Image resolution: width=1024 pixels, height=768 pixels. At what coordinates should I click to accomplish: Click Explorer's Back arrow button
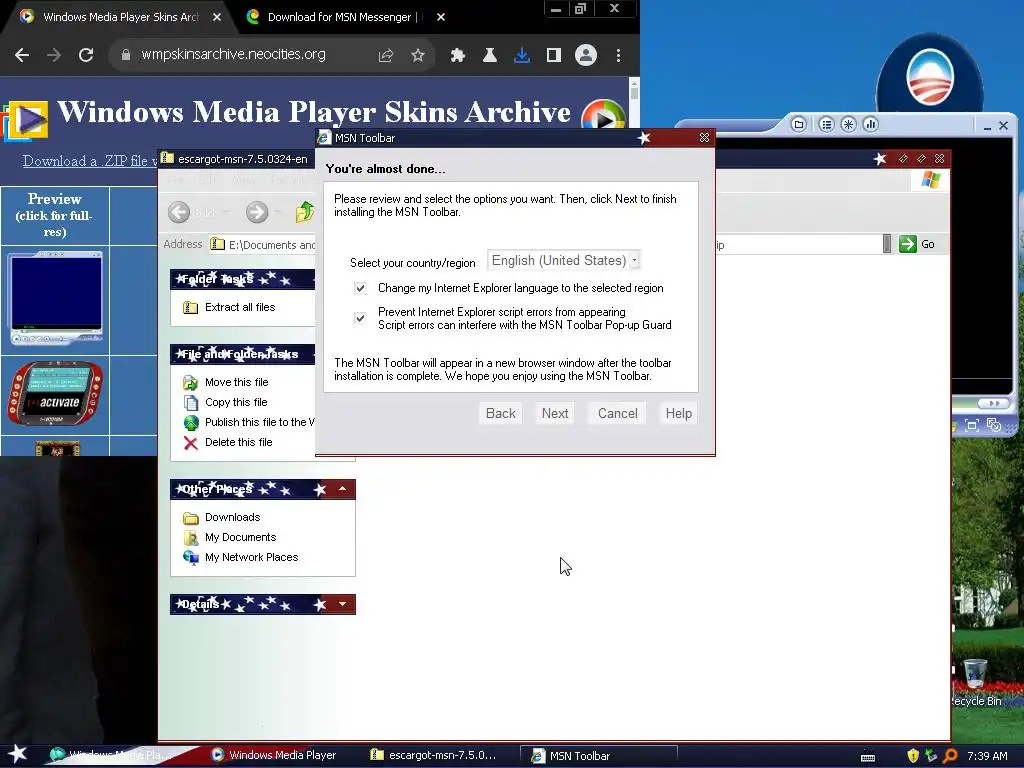click(x=179, y=212)
